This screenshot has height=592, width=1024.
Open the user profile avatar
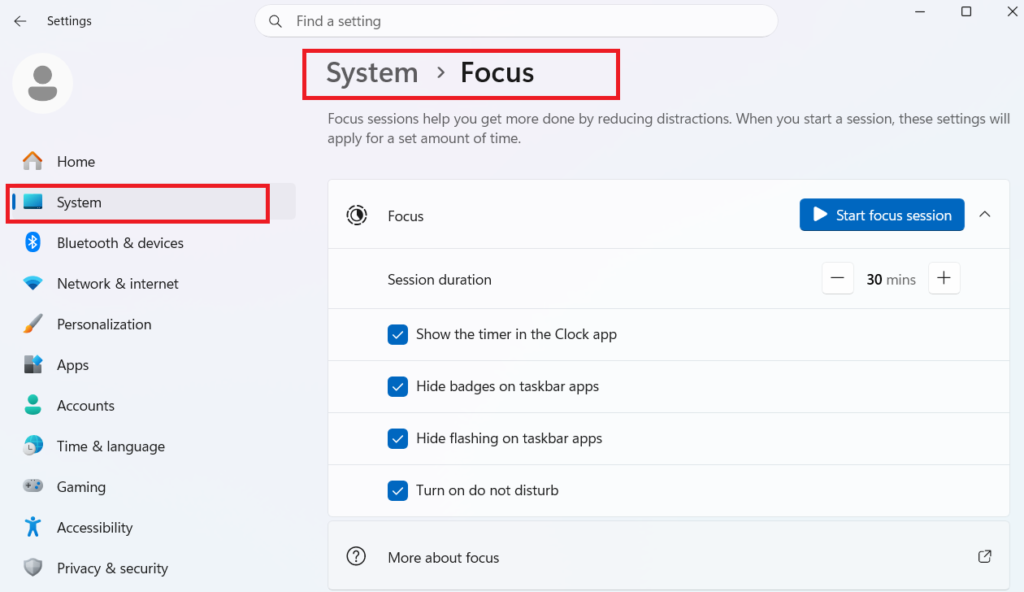point(42,83)
